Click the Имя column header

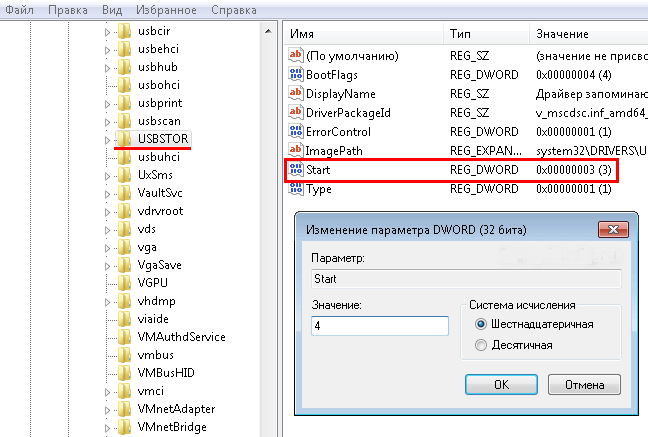pos(303,34)
